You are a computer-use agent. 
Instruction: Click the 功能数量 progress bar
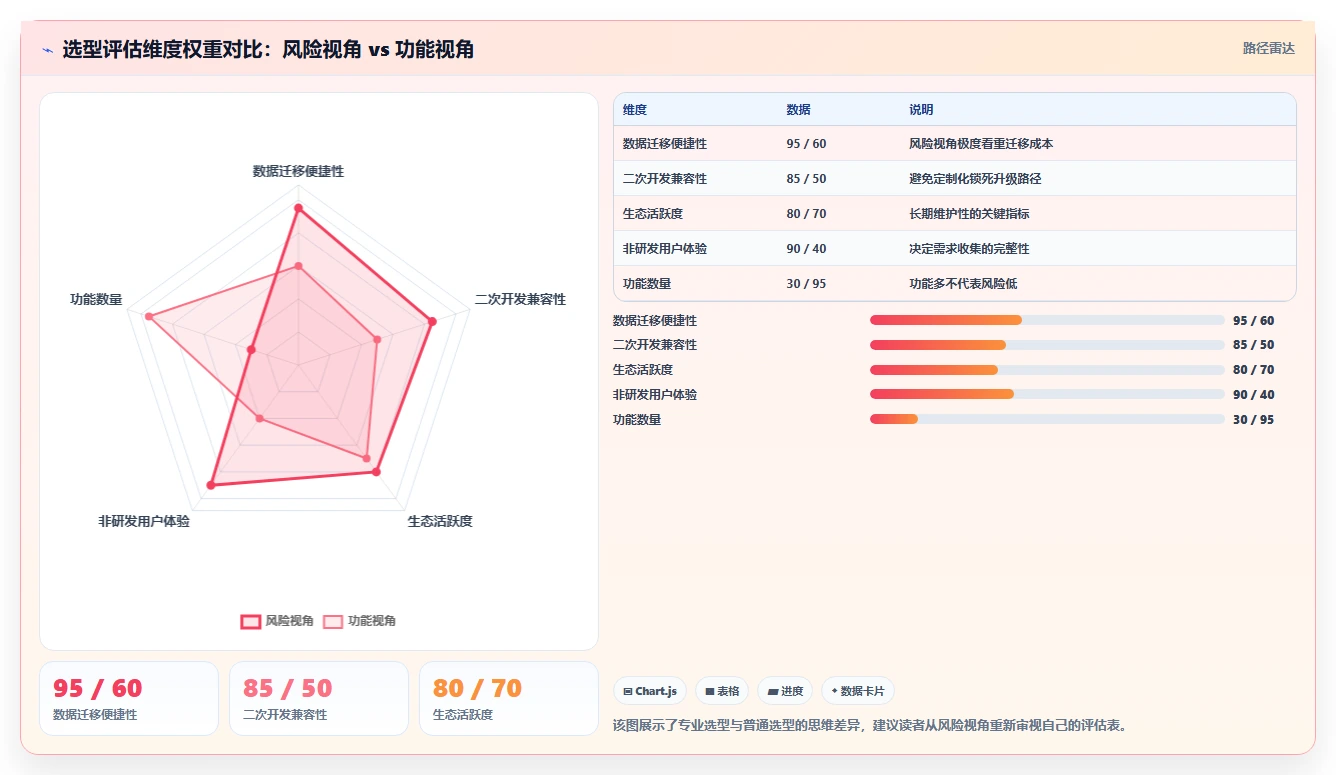(1047, 419)
